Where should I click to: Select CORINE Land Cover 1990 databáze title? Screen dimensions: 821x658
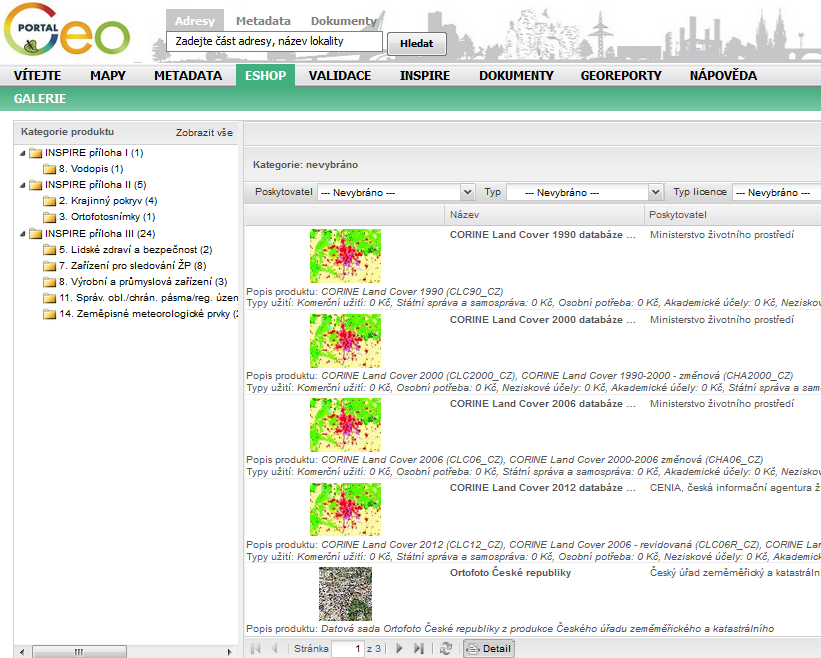[x=542, y=235]
